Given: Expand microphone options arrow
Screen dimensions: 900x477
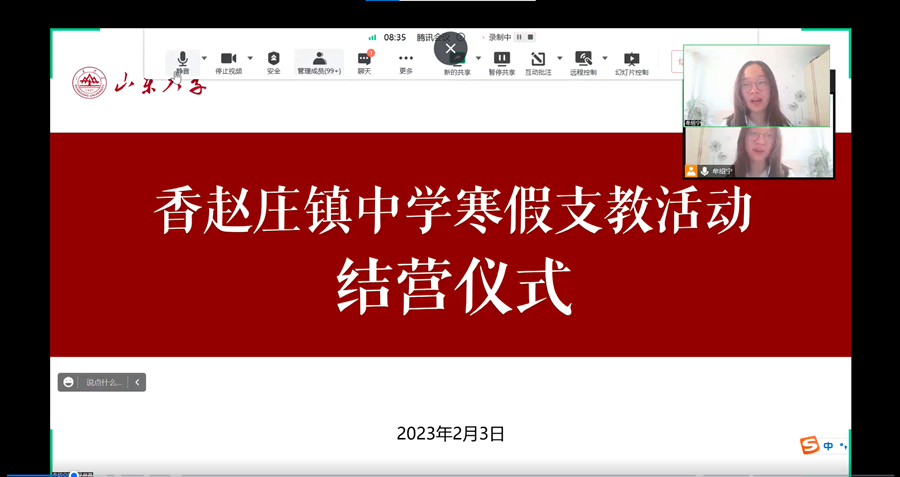Looking at the screenshot, I should (x=205, y=58).
